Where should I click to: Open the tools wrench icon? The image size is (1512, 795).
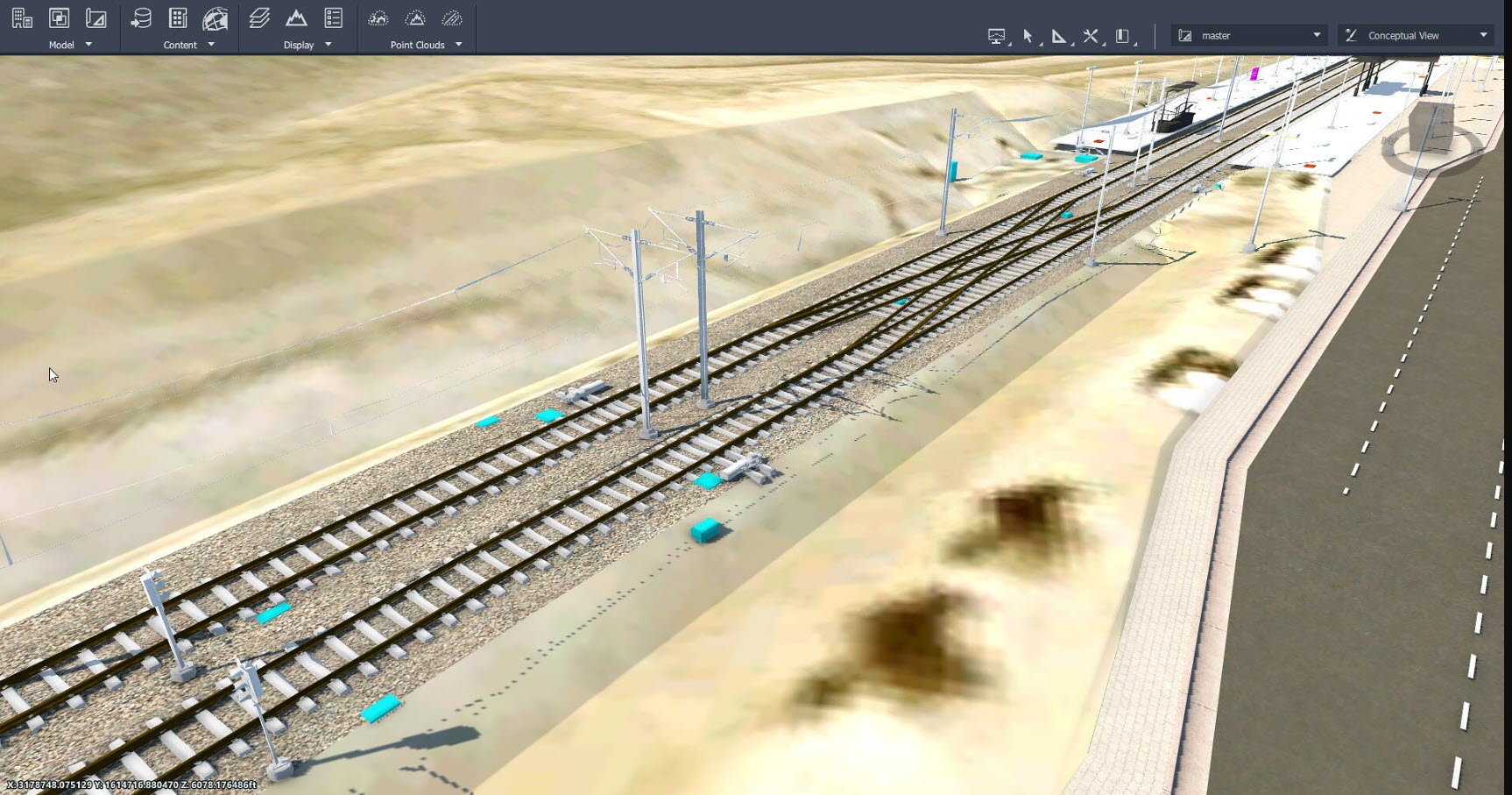pos(1091,35)
